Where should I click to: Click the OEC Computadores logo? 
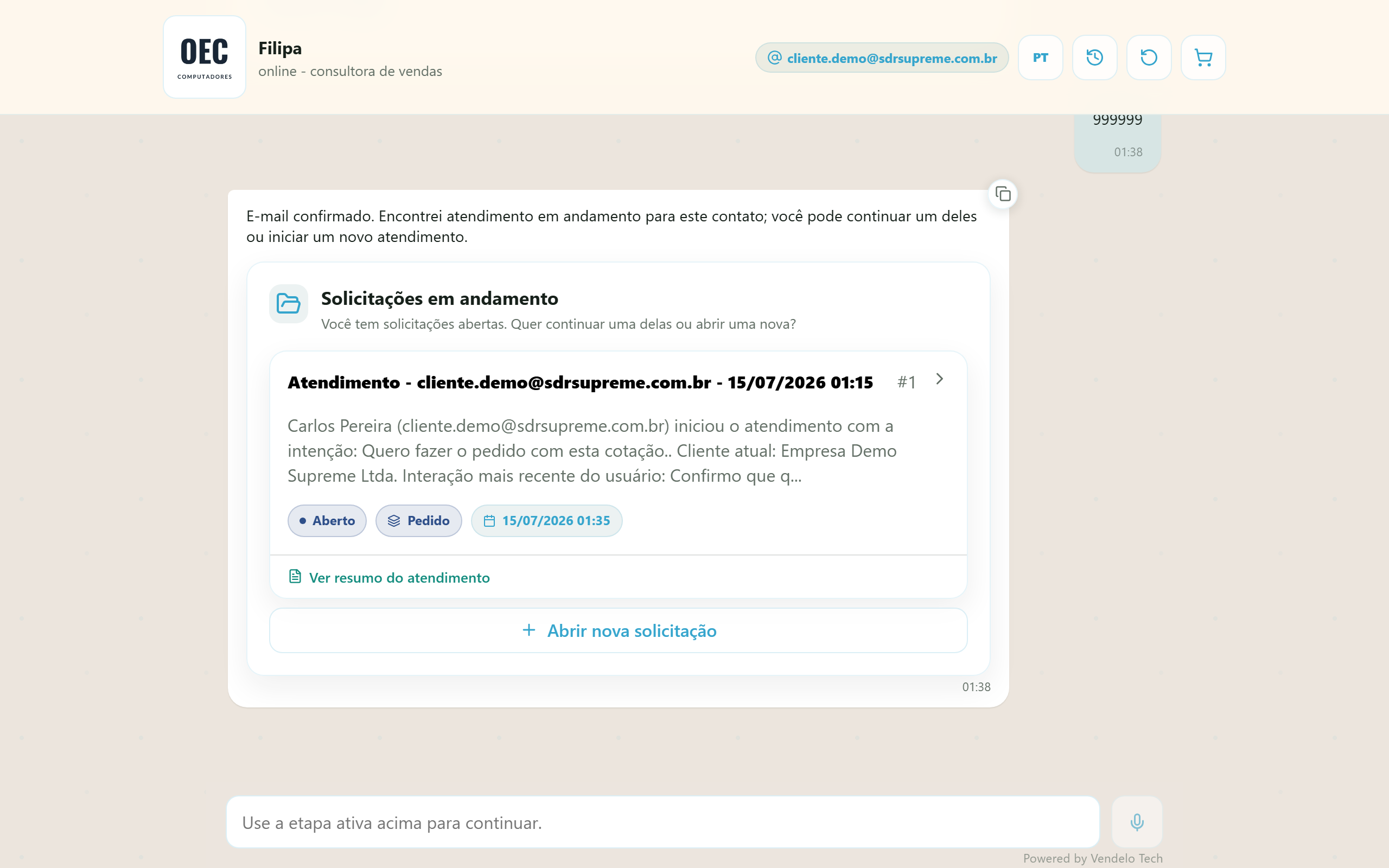pyautogui.click(x=205, y=57)
